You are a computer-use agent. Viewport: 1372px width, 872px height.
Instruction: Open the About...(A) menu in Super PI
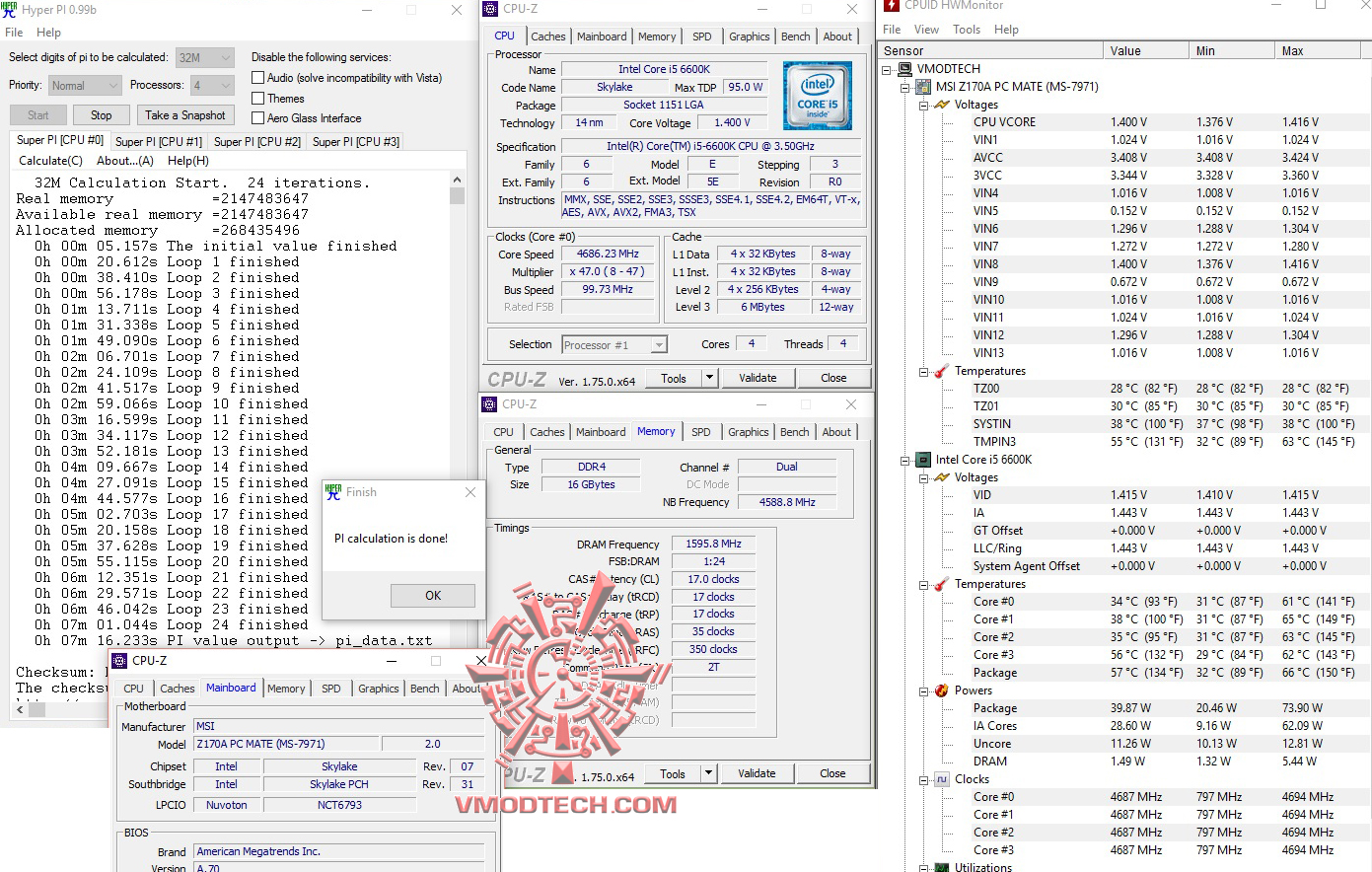[125, 161]
